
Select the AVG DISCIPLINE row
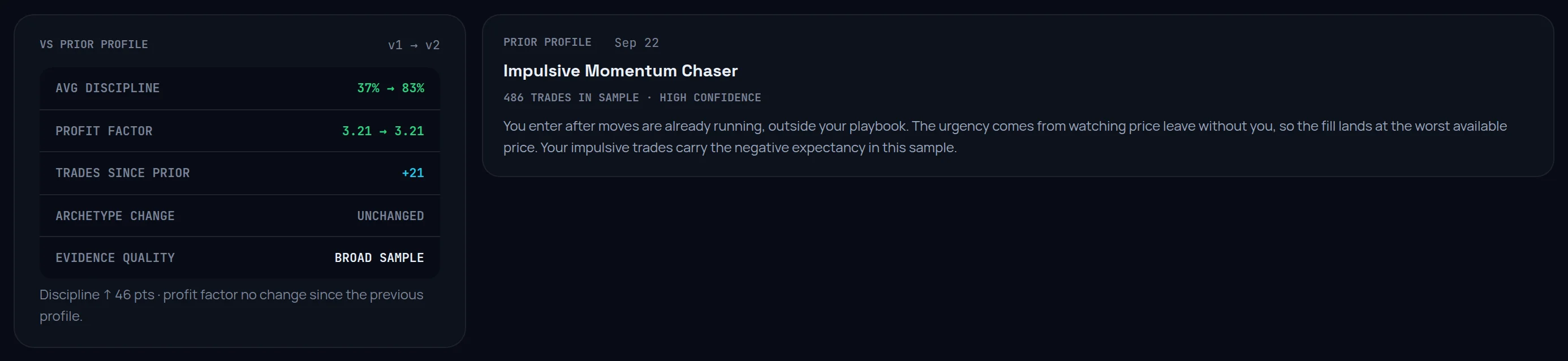(239, 88)
